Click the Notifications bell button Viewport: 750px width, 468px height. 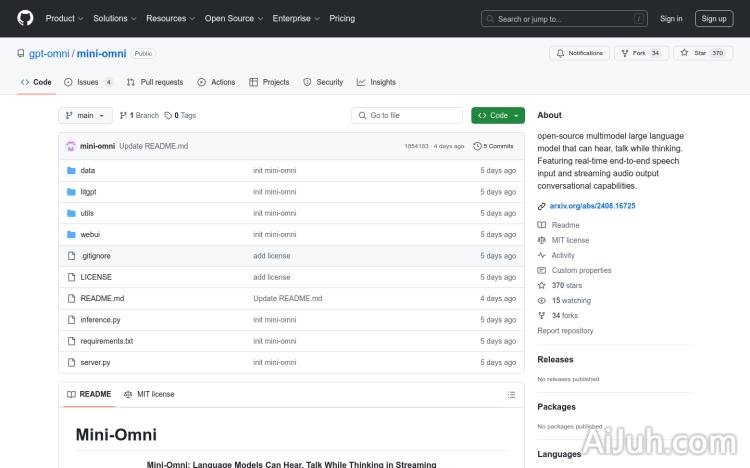(x=579, y=53)
